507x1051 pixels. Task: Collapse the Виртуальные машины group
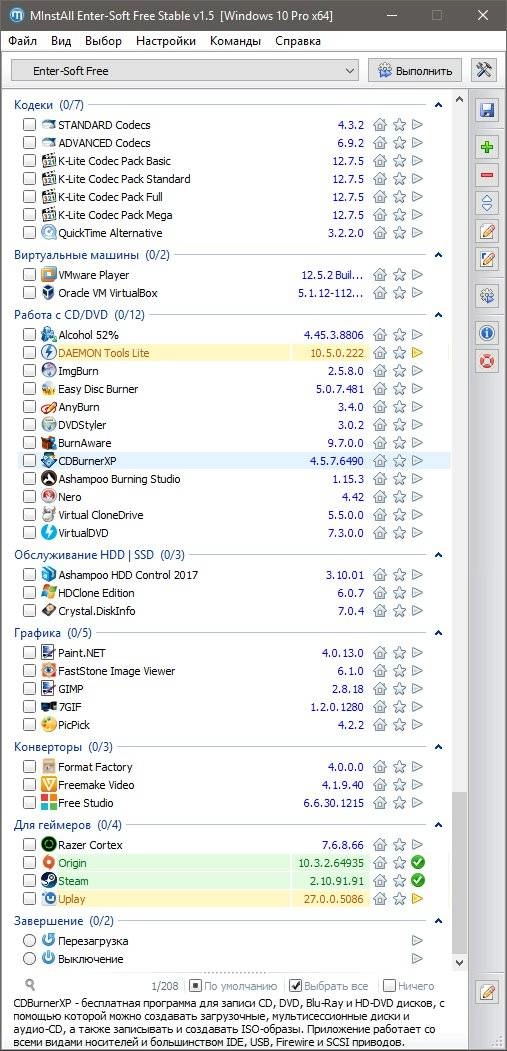point(439,255)
